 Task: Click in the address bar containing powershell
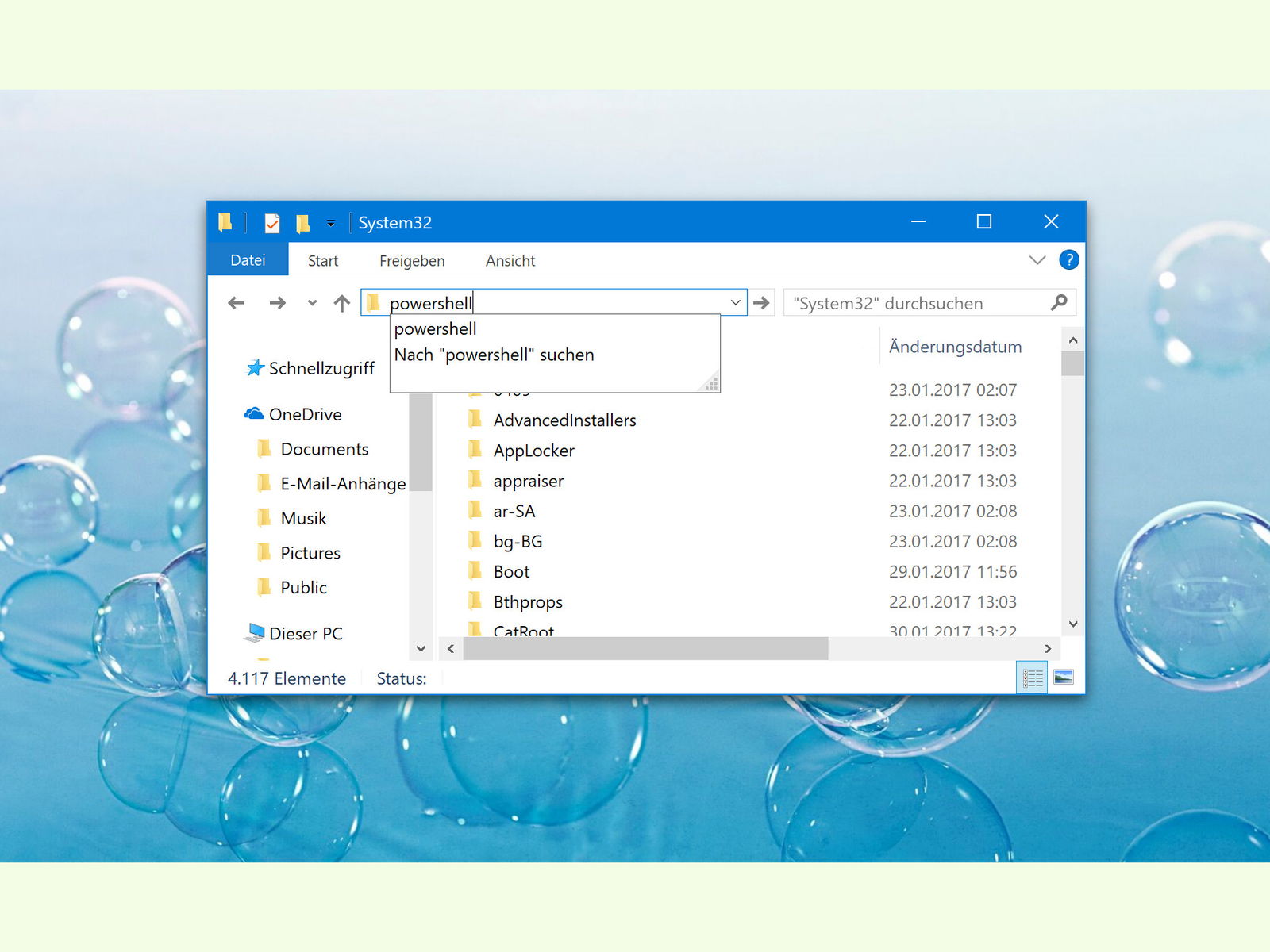[x=556, y=303]
